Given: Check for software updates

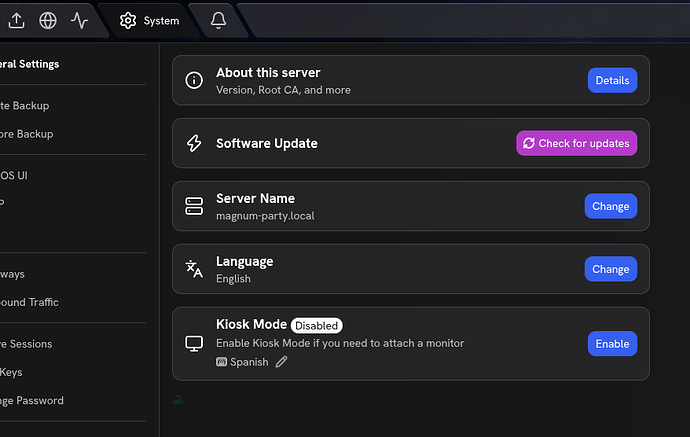Looking at the screenshot, I should tap(576, 143).
